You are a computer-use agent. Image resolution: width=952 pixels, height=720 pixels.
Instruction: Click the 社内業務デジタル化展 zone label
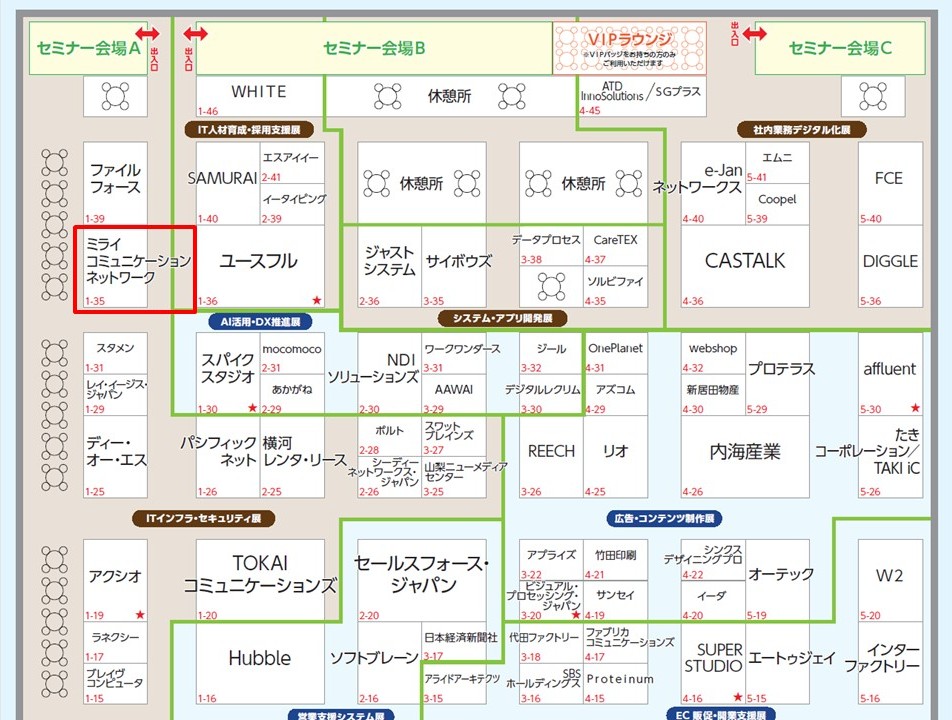pos(801,129)
